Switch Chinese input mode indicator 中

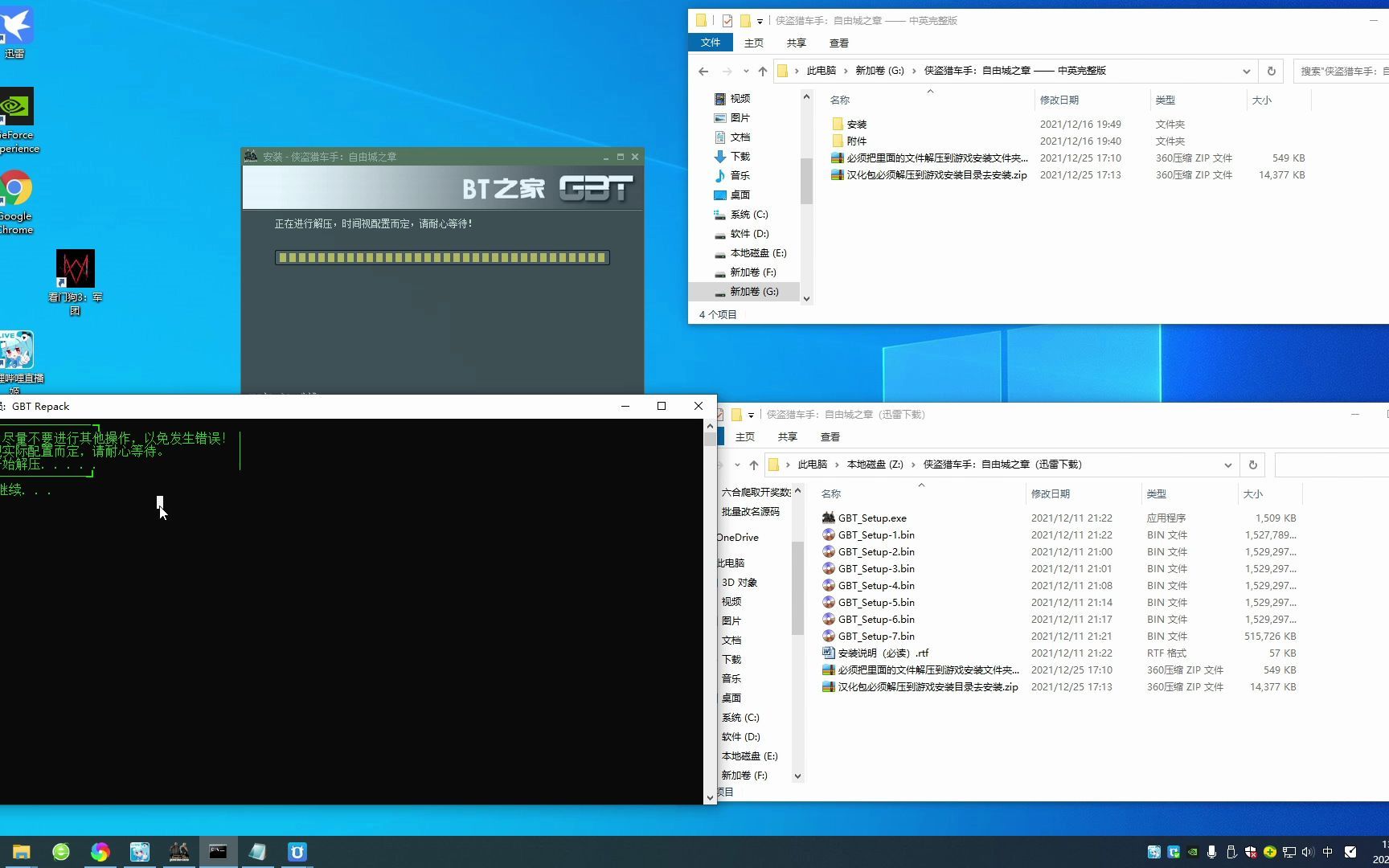1327,852
